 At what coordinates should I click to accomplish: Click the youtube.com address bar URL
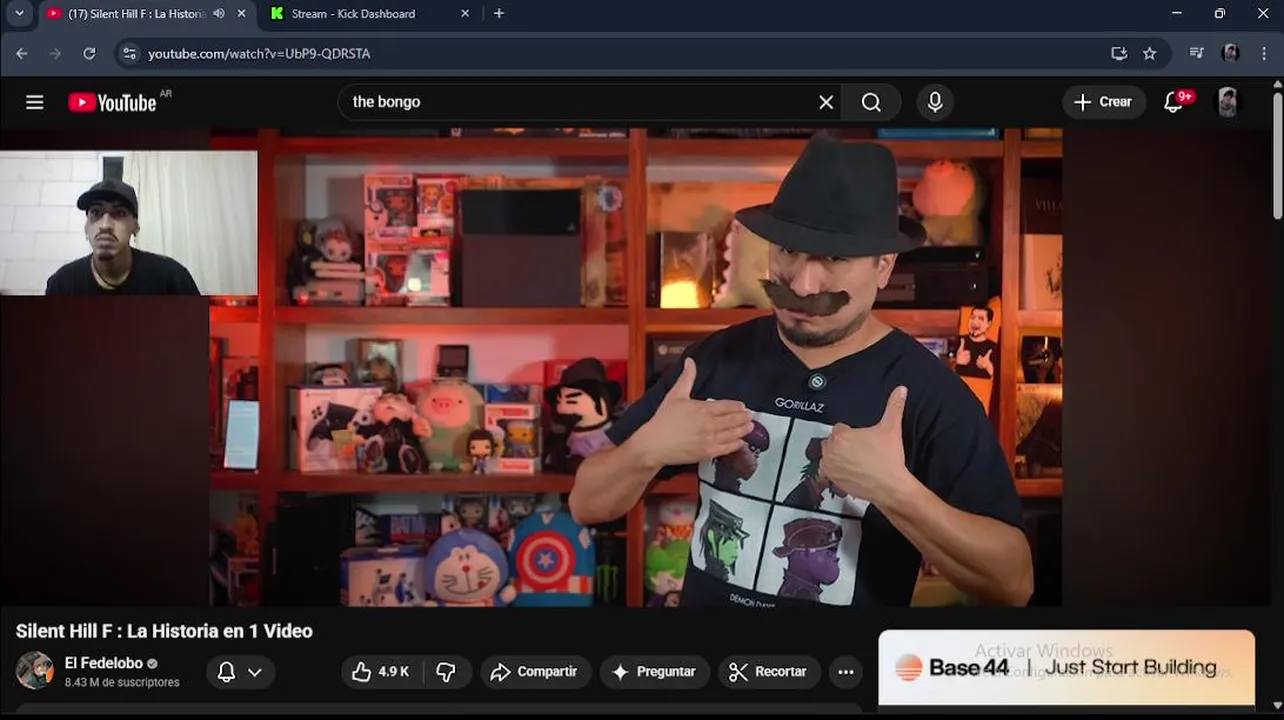coord(259,54)
